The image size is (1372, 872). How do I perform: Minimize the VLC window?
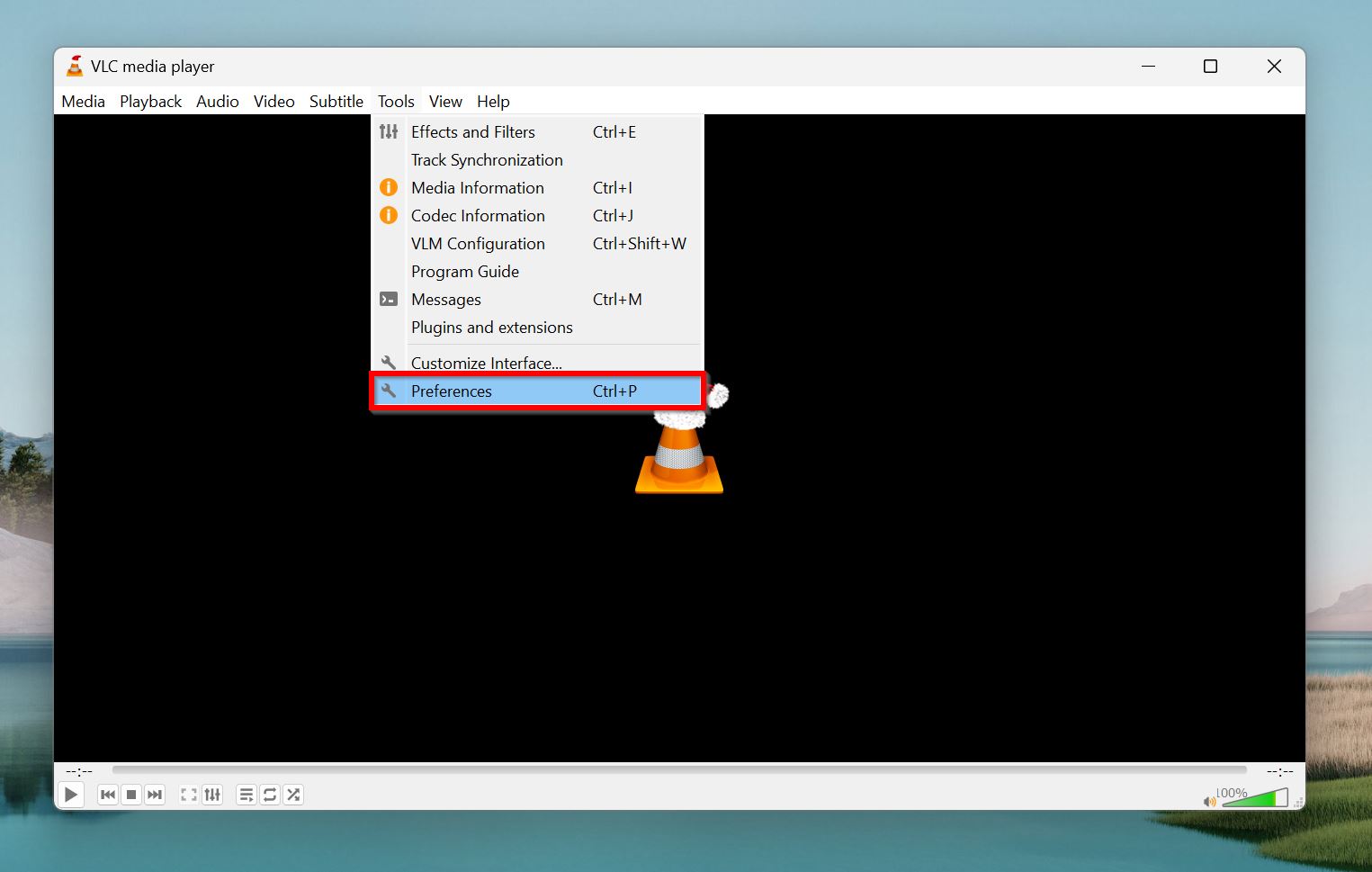click(x=1148, y=67)
